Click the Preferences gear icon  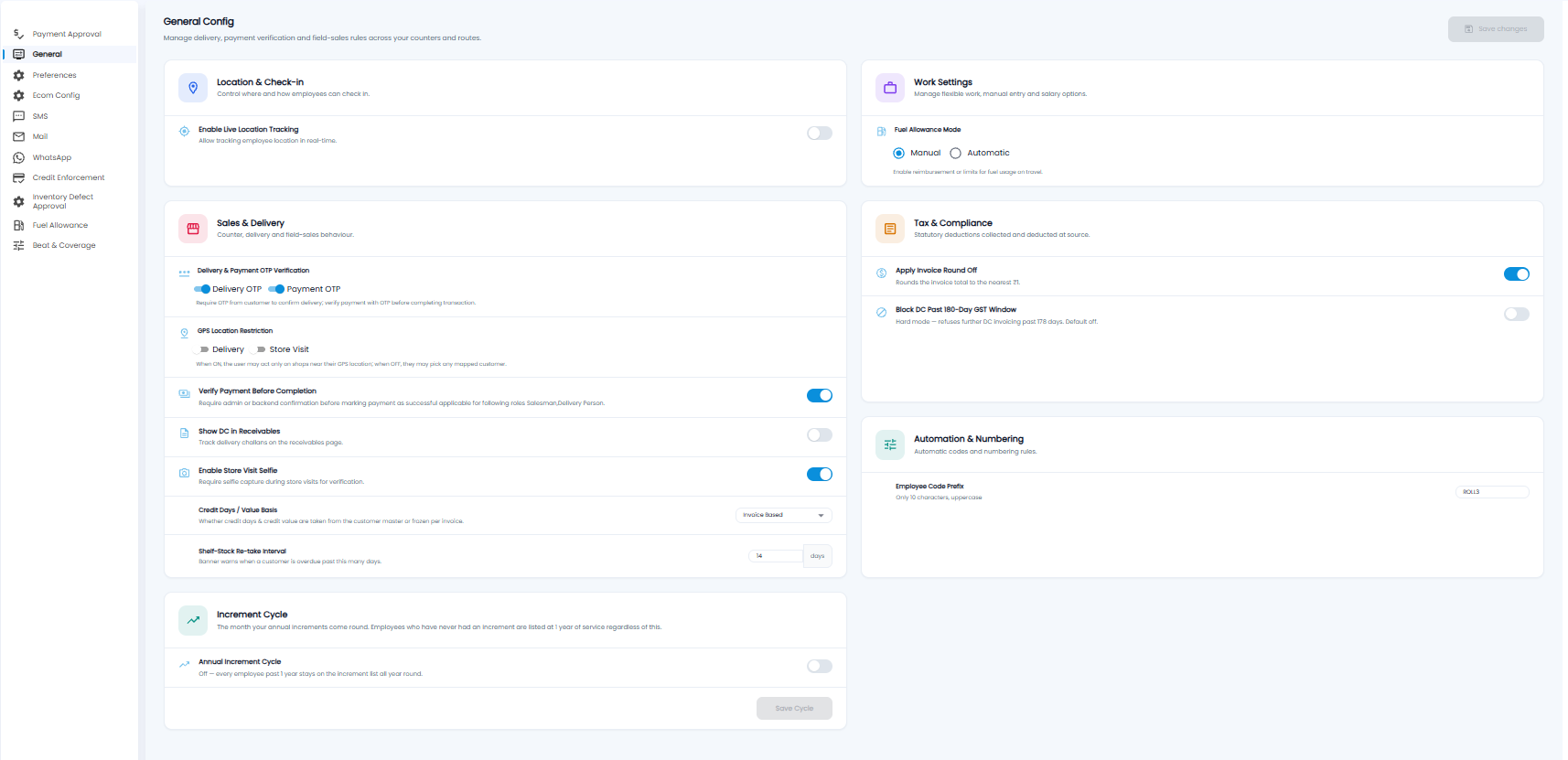pos(18,75)
